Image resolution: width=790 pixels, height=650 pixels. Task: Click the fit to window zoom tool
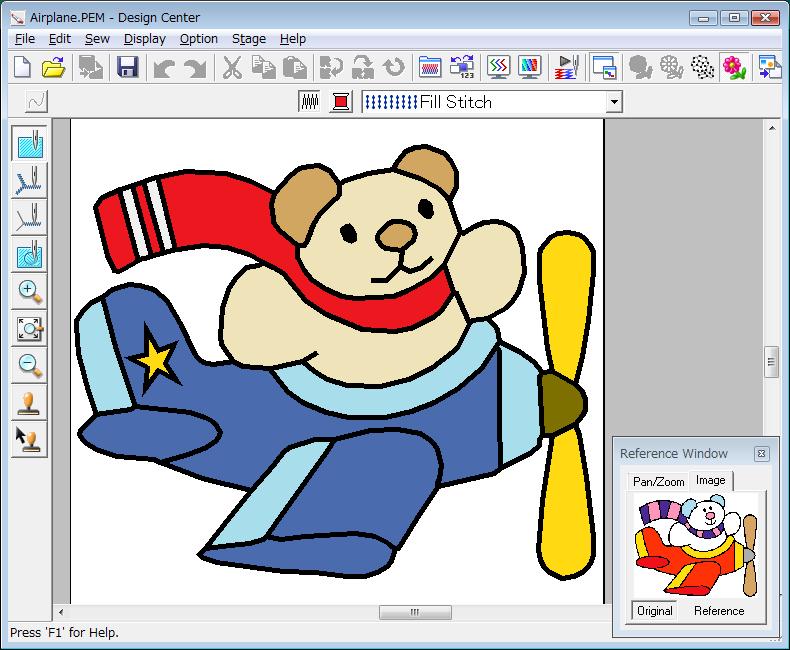click(30, 329)
